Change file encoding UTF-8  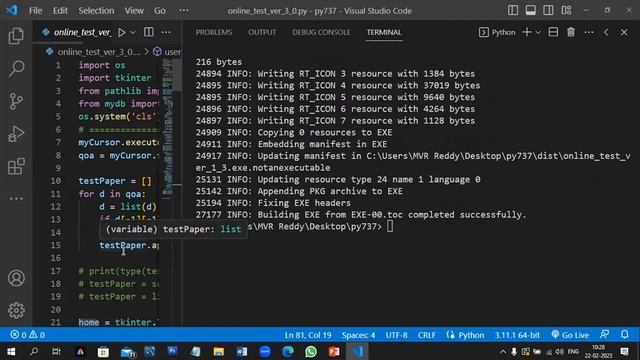click(x=396, y=335)
